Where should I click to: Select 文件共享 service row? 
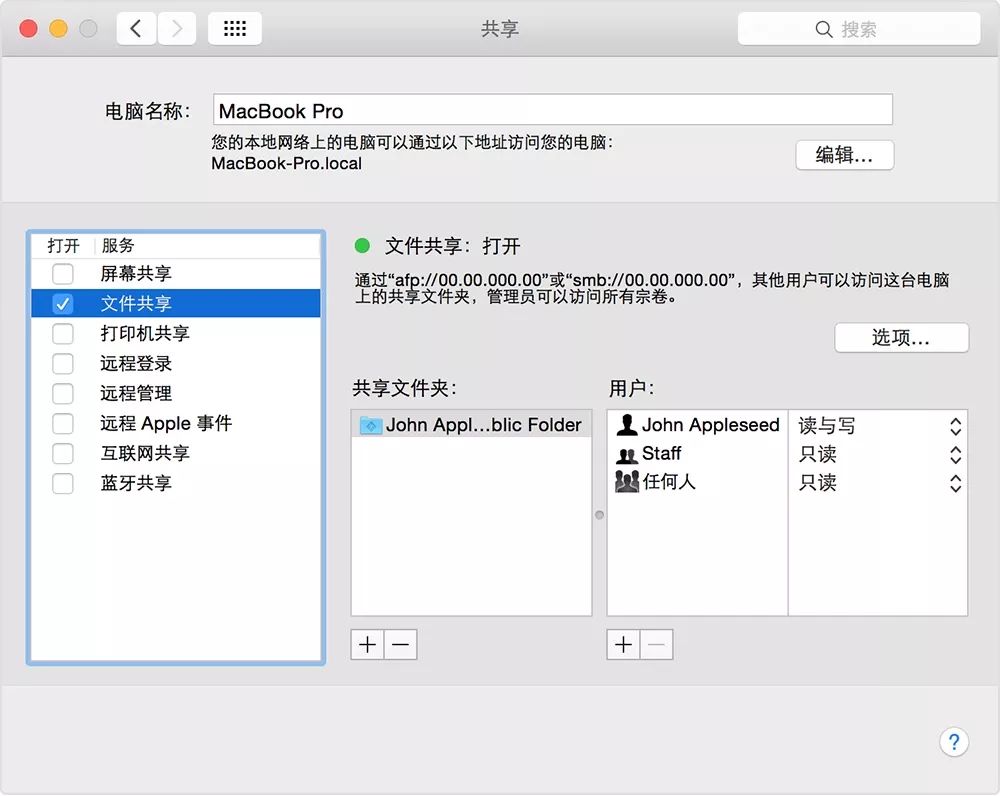[176, 304]
